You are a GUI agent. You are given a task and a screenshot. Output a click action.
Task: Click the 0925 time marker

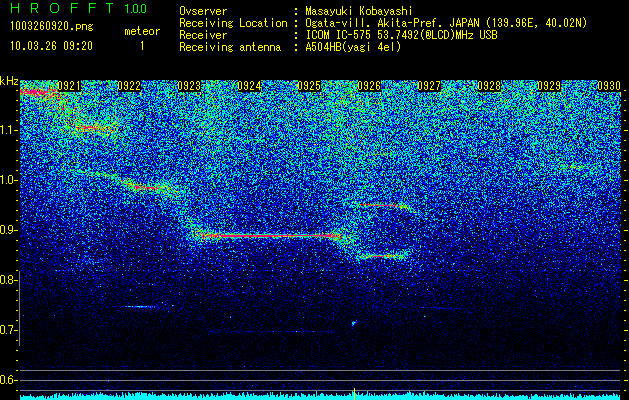pos(309,86)
